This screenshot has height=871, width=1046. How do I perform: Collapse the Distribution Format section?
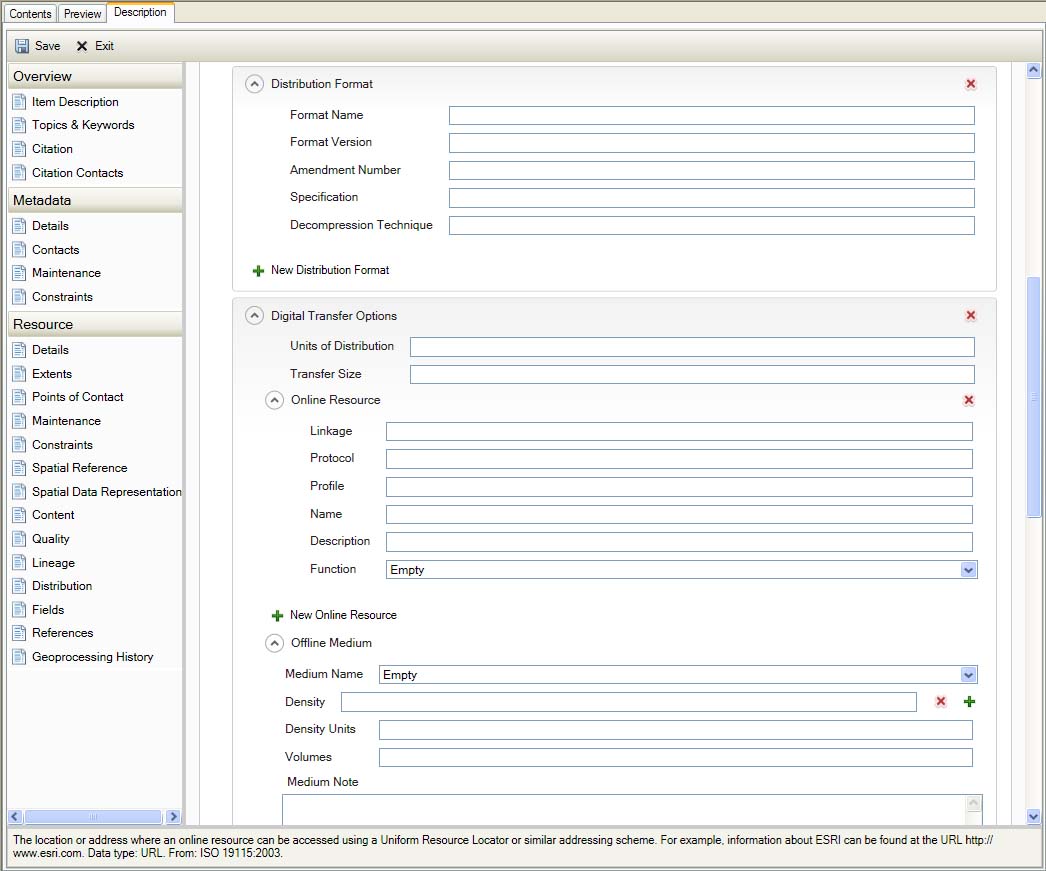tap(255, 85)
